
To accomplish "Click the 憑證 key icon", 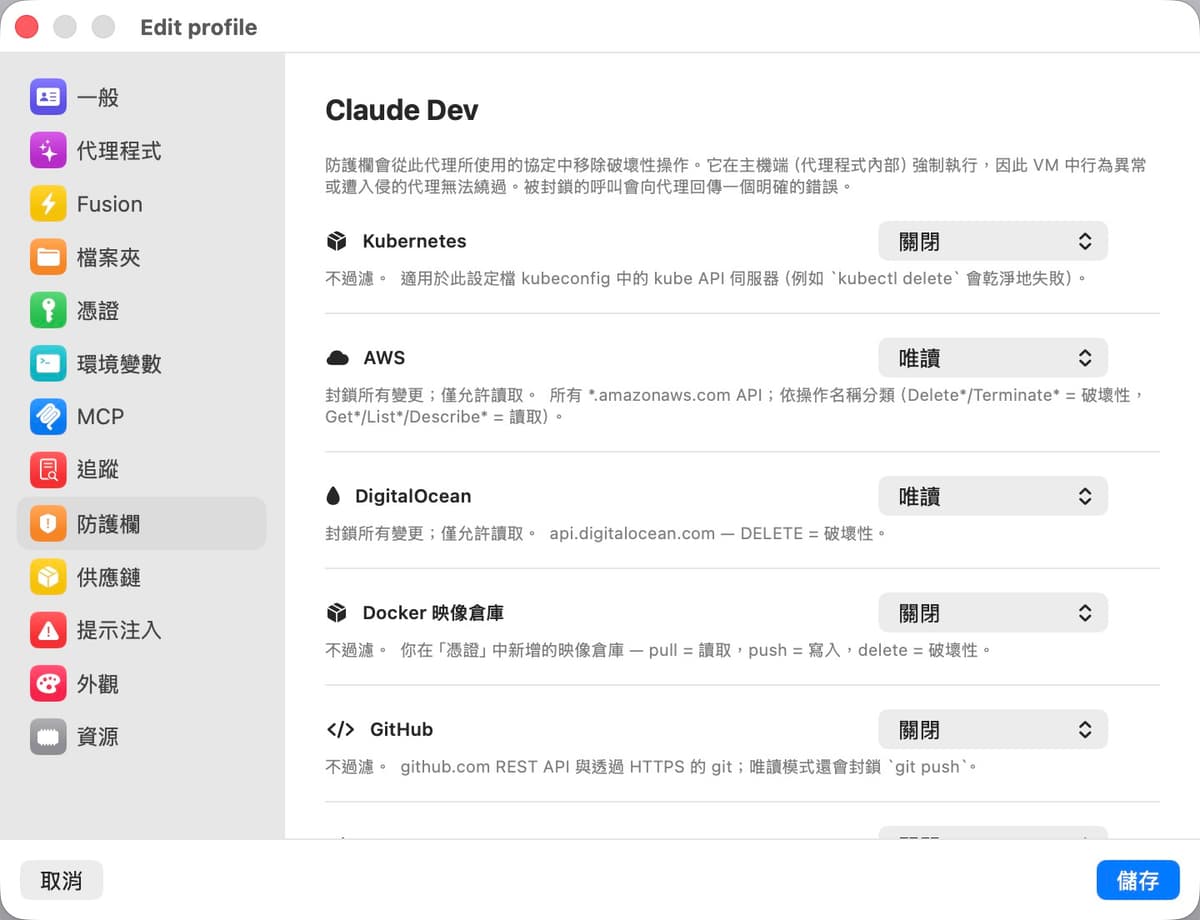I will pyautogui.click(x=48, y=311).
